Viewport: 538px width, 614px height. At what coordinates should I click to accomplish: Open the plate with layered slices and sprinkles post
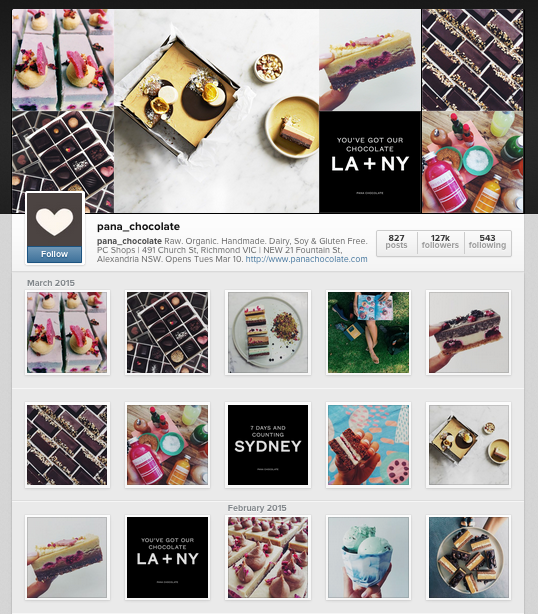(x=268, y=332)
